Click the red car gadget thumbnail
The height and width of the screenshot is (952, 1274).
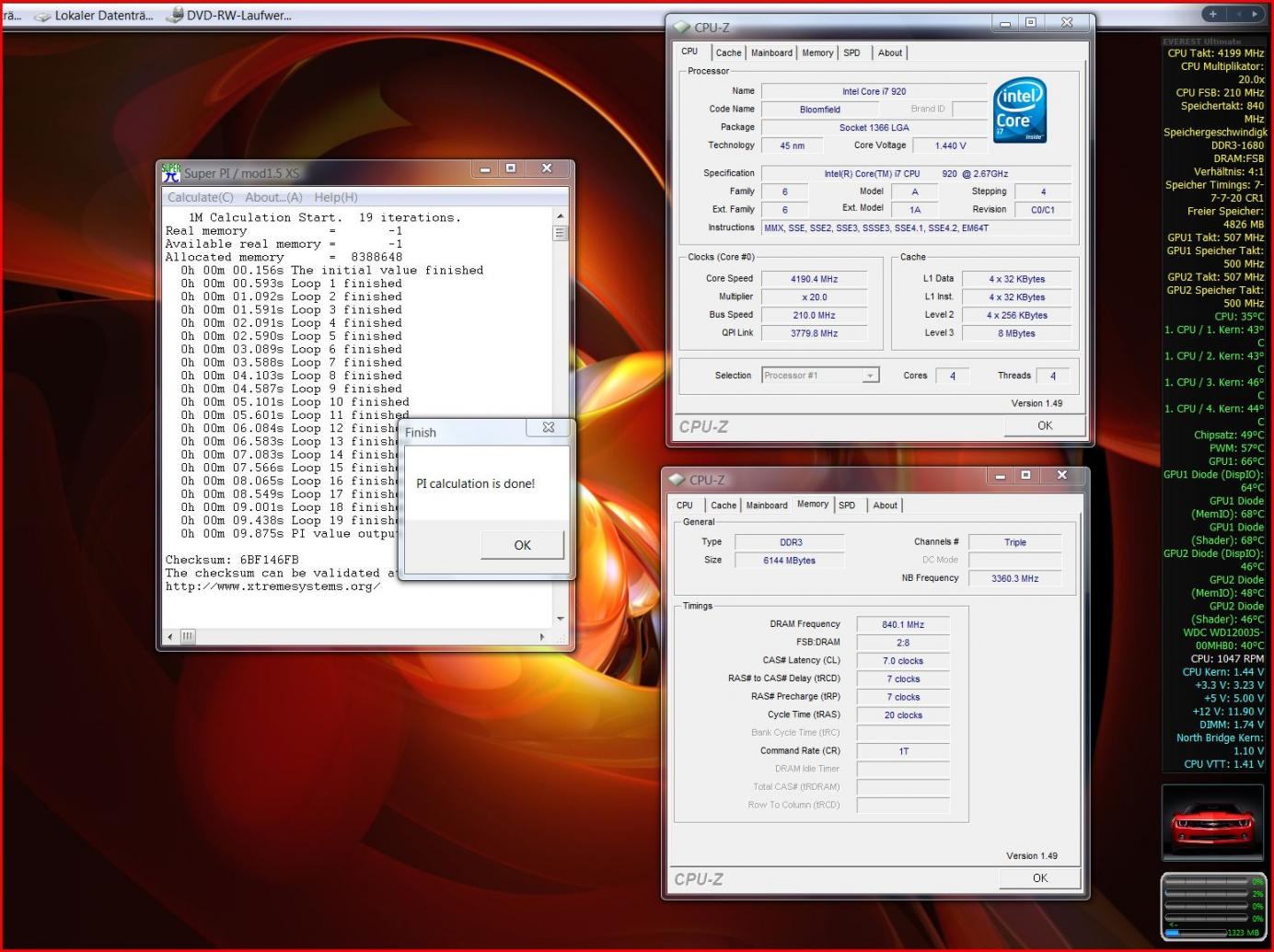[x=1211, y=822]
